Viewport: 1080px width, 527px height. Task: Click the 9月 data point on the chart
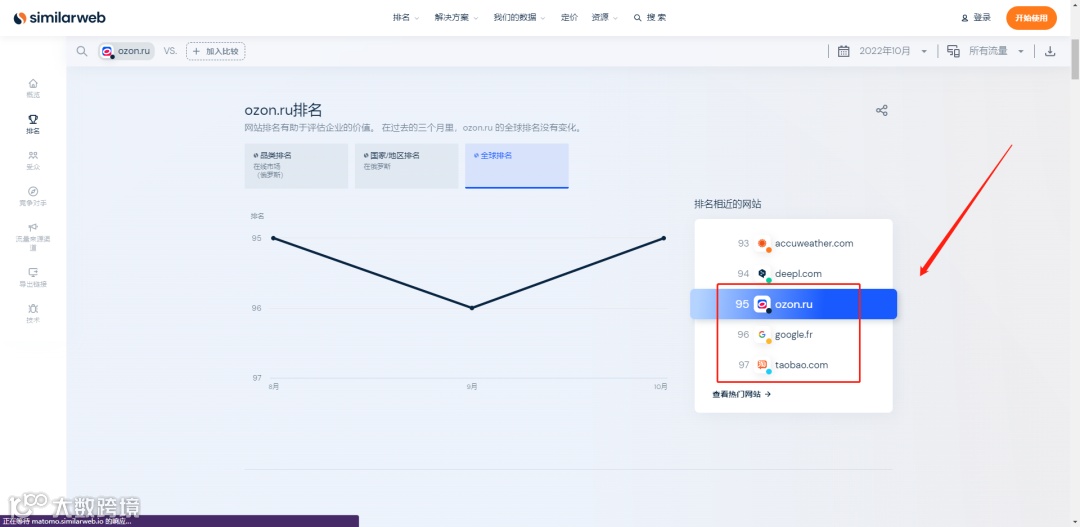(x=472, y=308)
